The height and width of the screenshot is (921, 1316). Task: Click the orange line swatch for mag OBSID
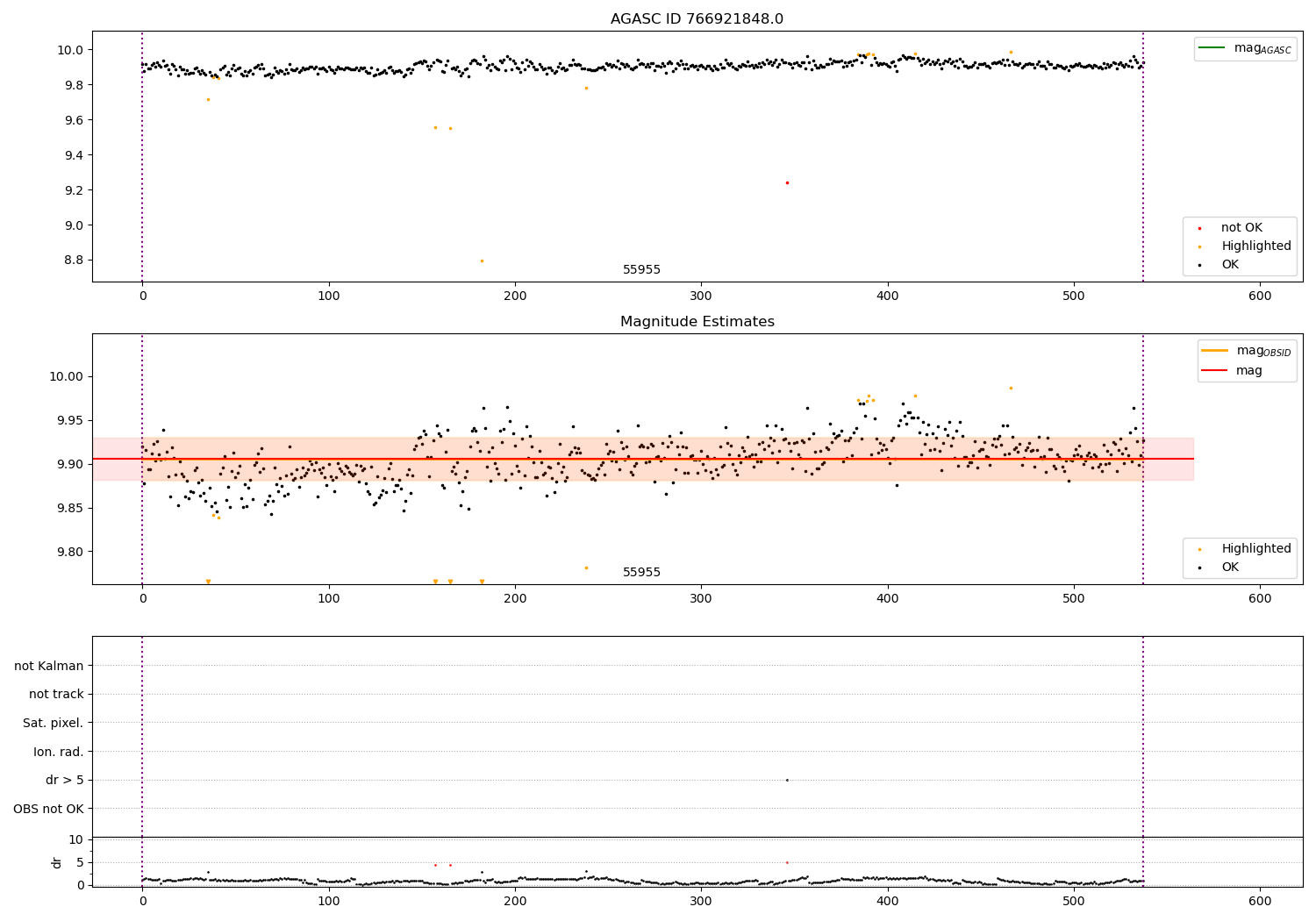(1215, 351)
